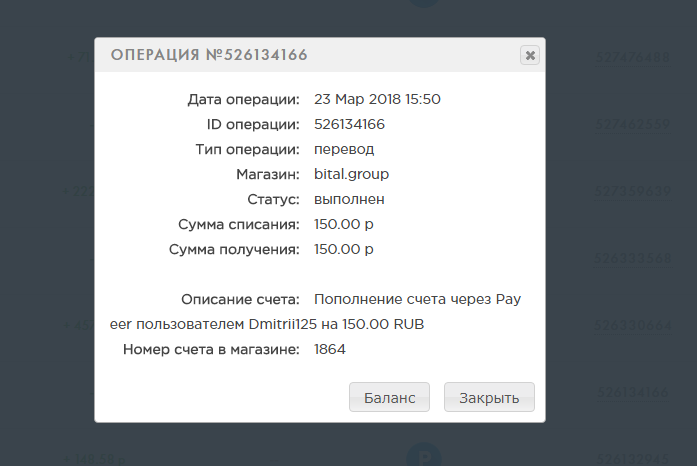Open operation 526330664 in background list
Image resolution: width=697 pixels, height=466 pixels.
633,325
